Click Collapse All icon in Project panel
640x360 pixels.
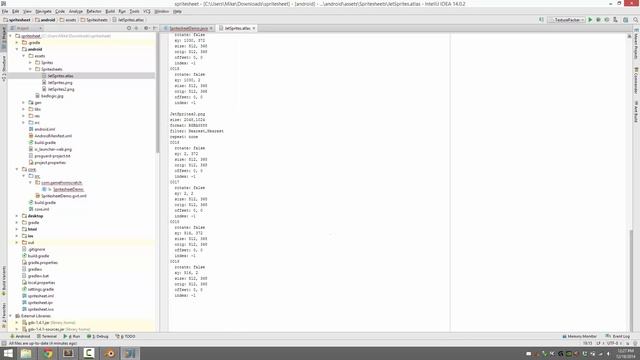click(x=136, y=28)
